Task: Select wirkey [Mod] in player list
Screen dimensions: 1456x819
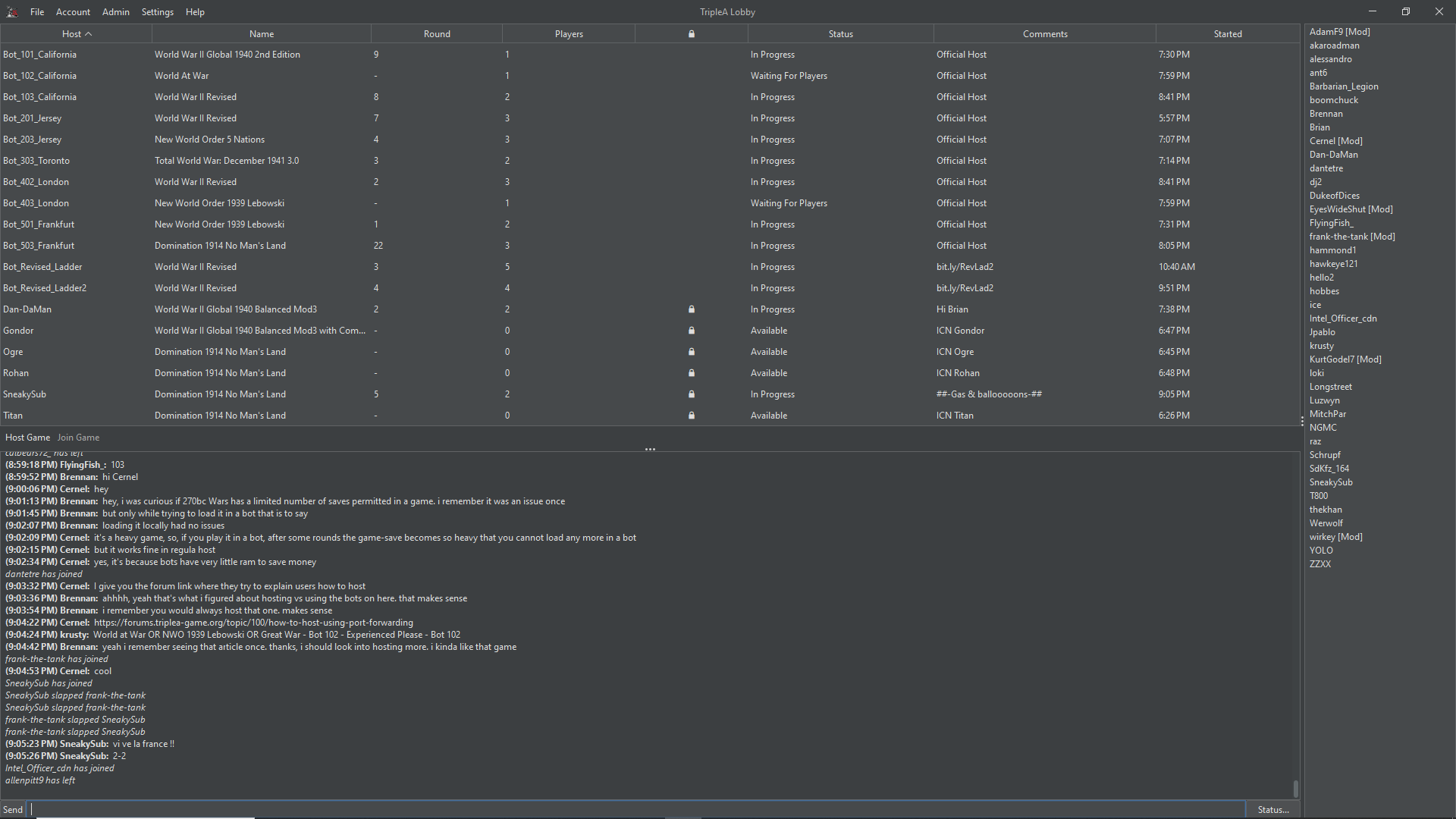Action: (x=1335, y=537)
